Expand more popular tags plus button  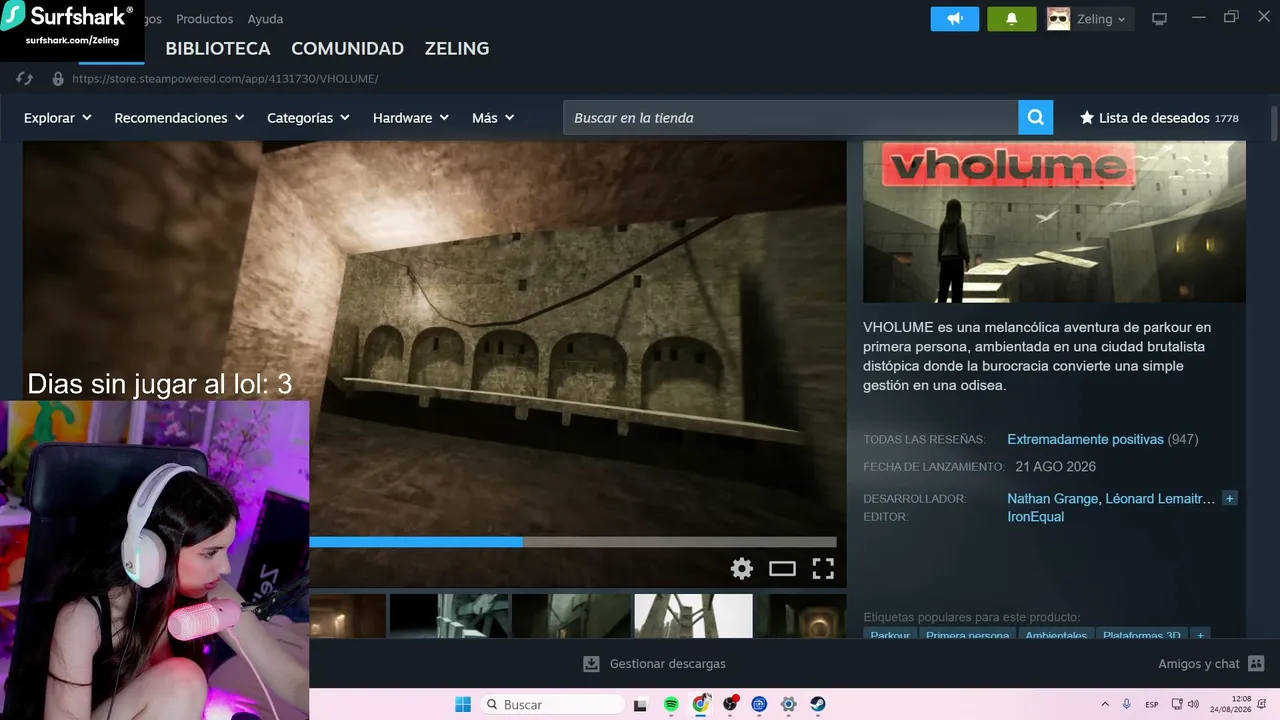click(x=1201, y=635)
